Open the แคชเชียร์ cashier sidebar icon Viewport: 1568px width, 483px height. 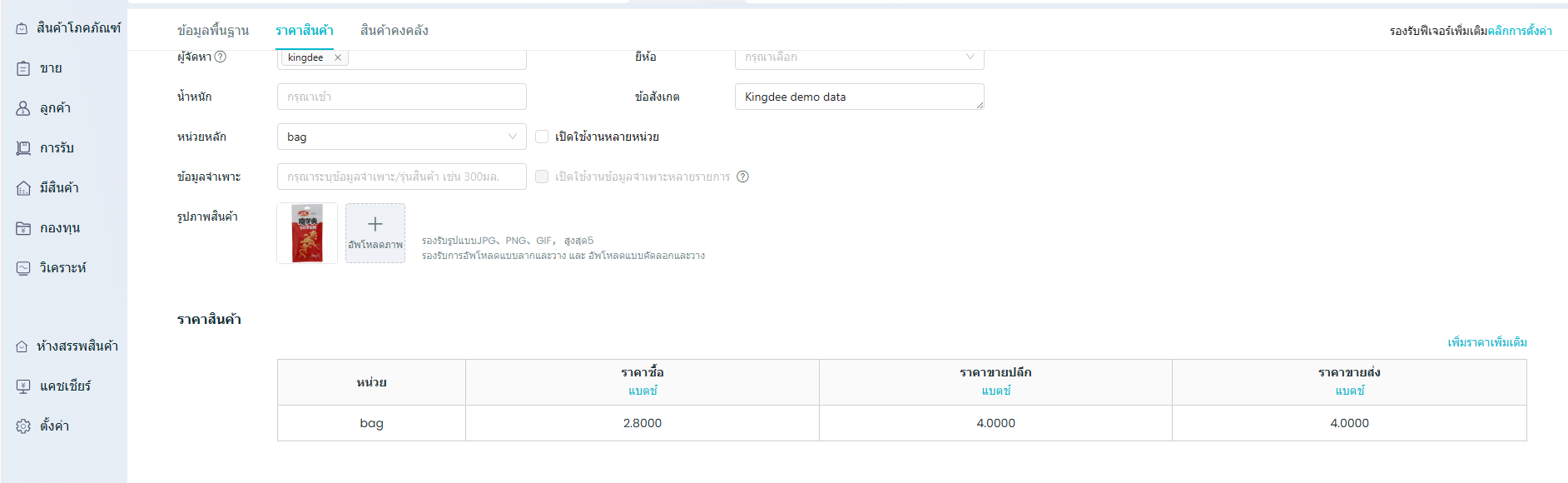(x=23, y=386)
